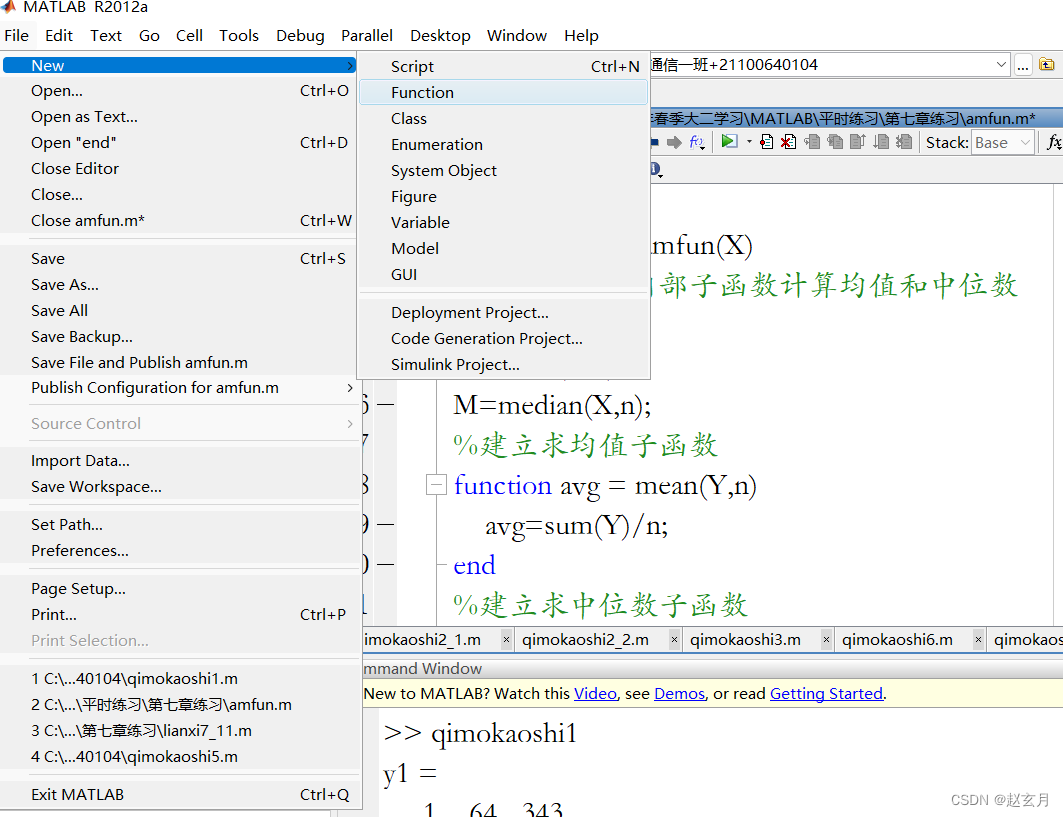
Task: Open recent file 1 qimokaoshi1.m
Action: pos(181,679)
